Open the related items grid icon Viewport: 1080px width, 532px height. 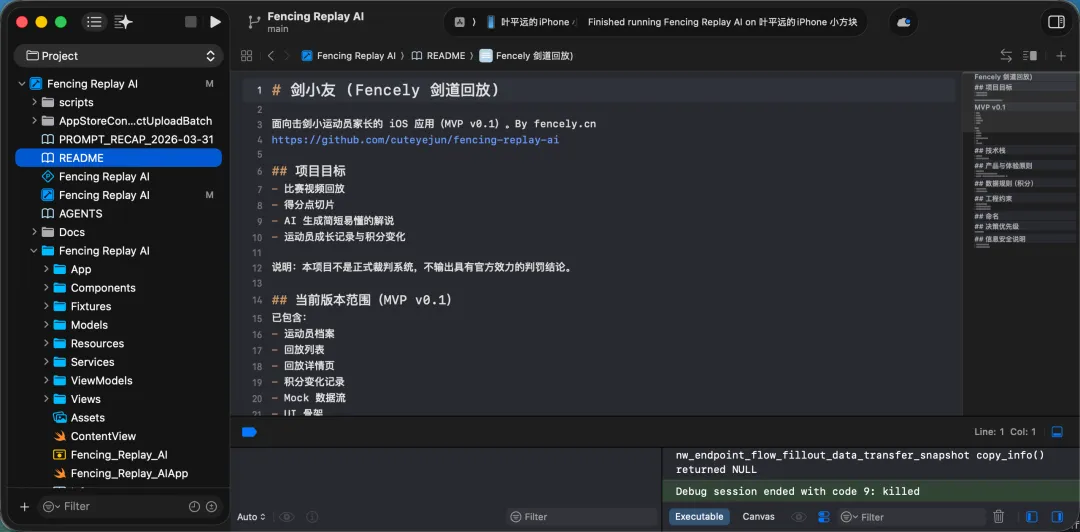click(x=247, y=56)
